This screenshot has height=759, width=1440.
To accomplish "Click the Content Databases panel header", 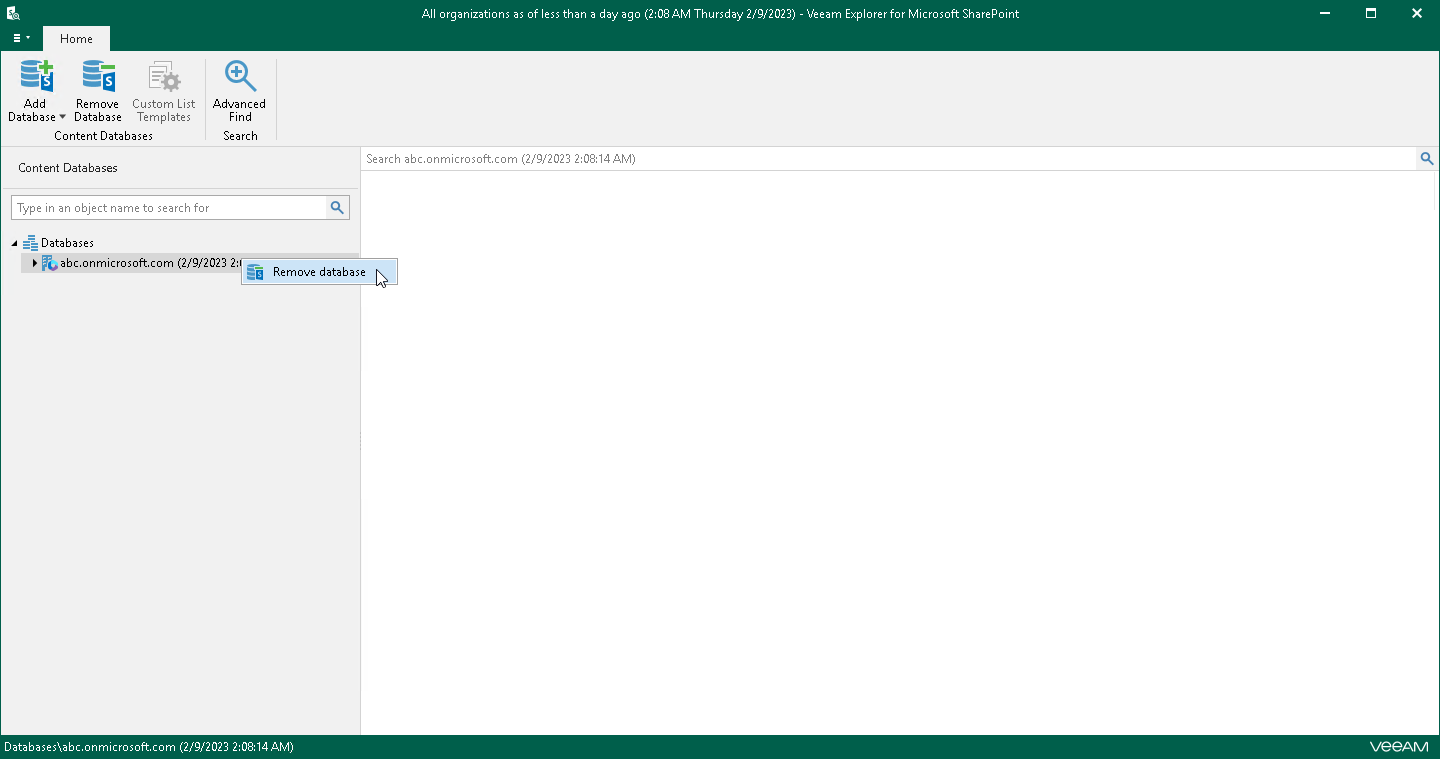I will coord(68,168).
